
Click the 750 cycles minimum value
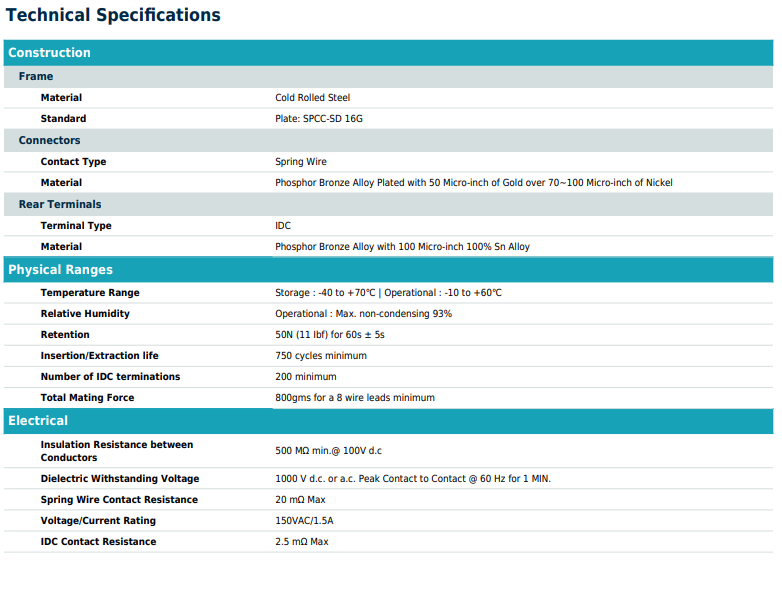pos(321,356)
